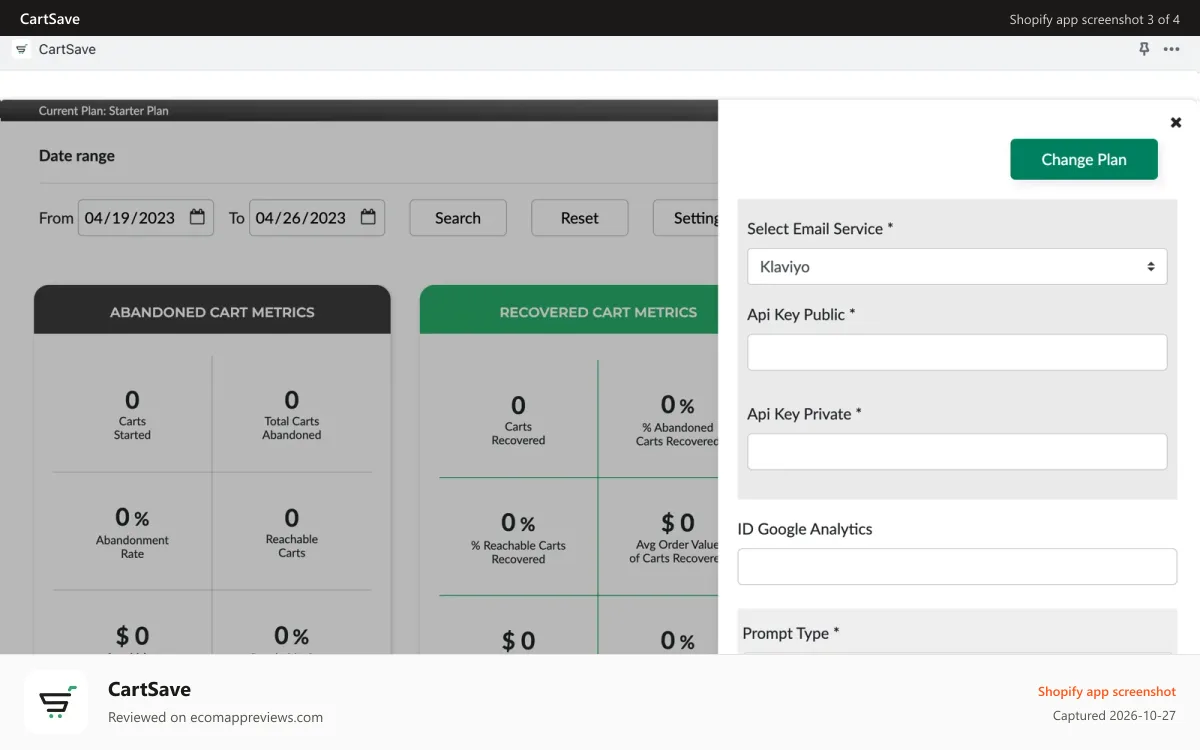
Task: Click the Prompt Type label
Action: pos(791,633)
